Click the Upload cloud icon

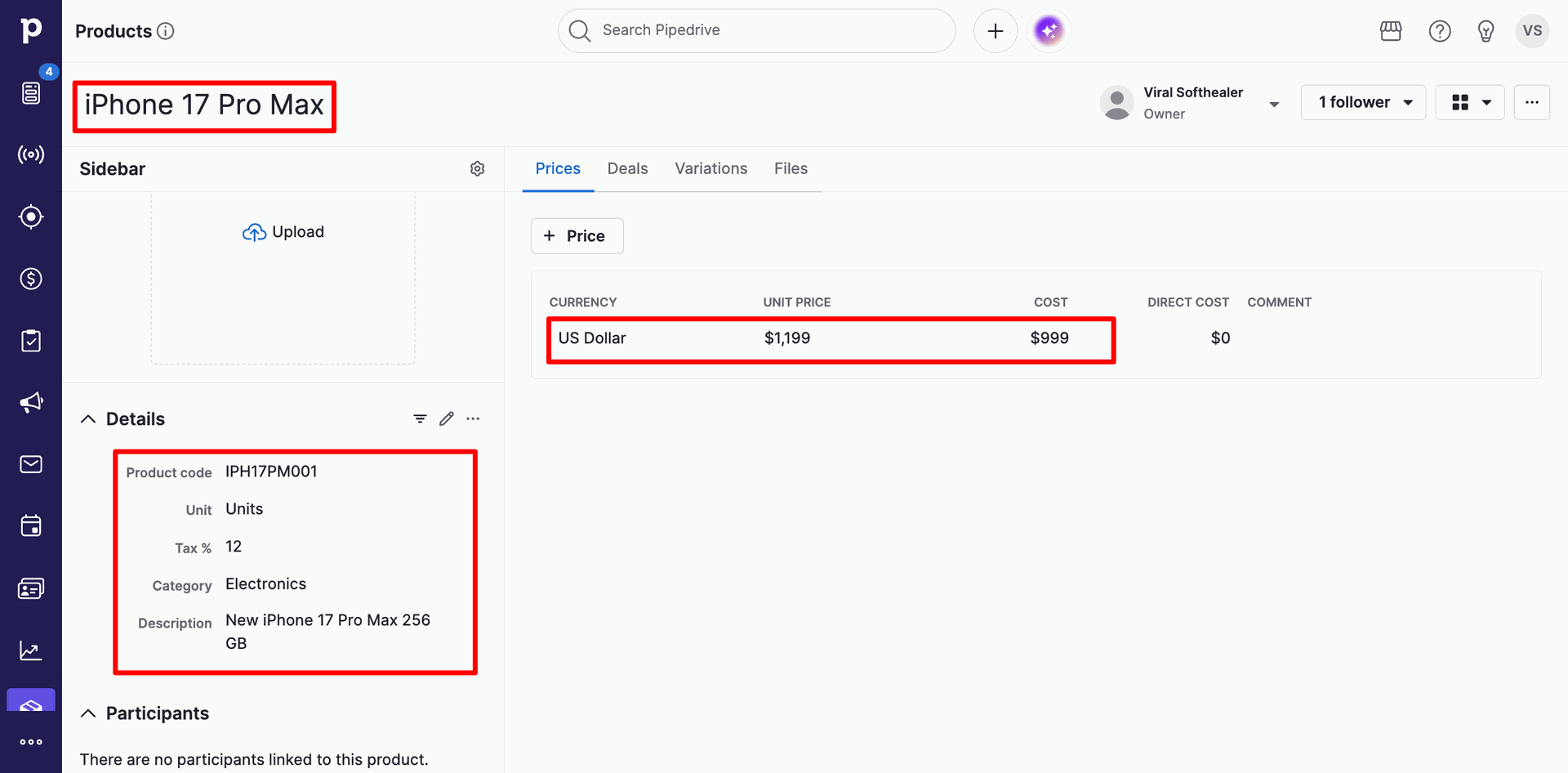(x=254, y=232)
